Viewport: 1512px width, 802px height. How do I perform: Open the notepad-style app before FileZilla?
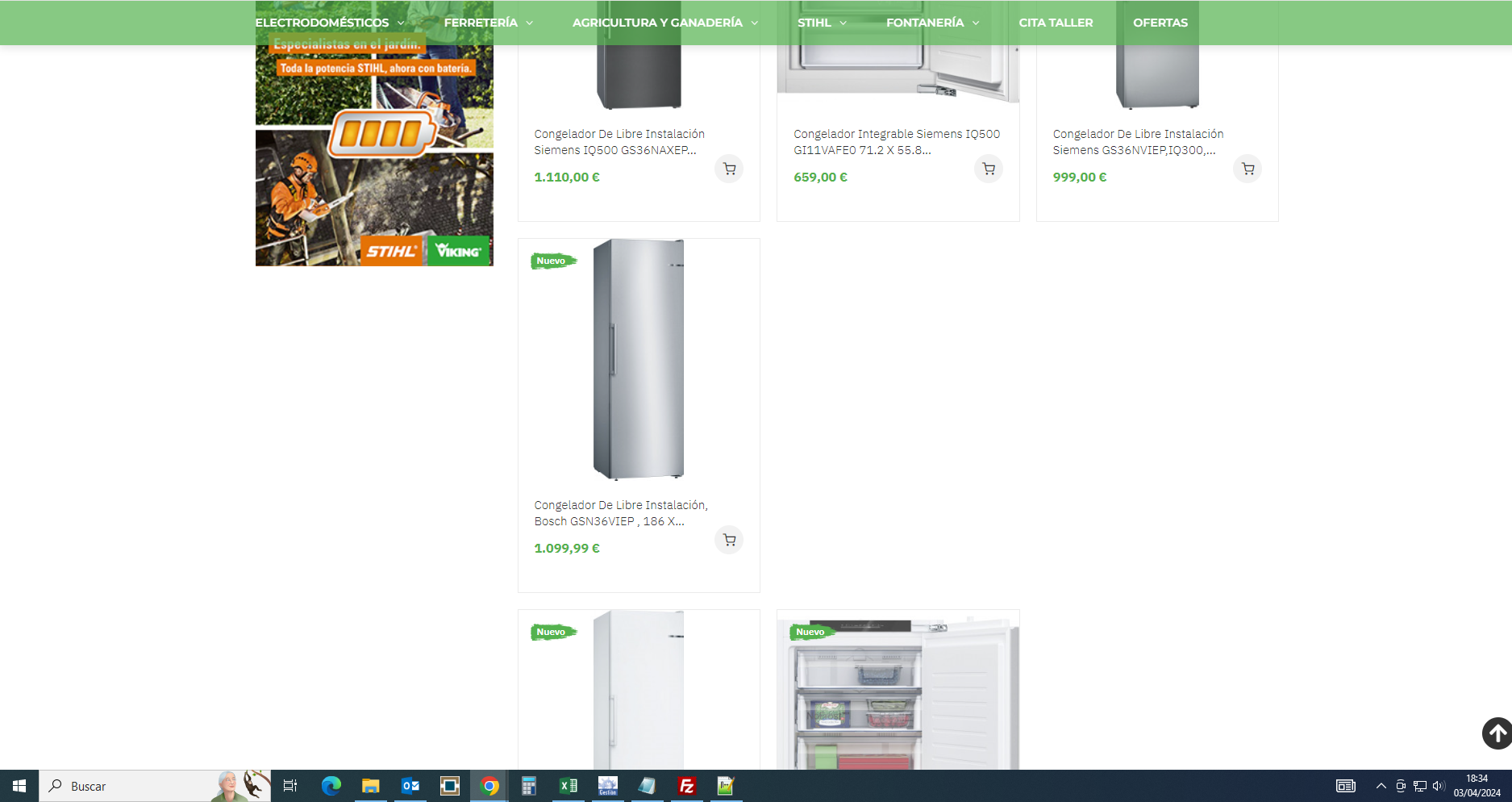(647, 786)
